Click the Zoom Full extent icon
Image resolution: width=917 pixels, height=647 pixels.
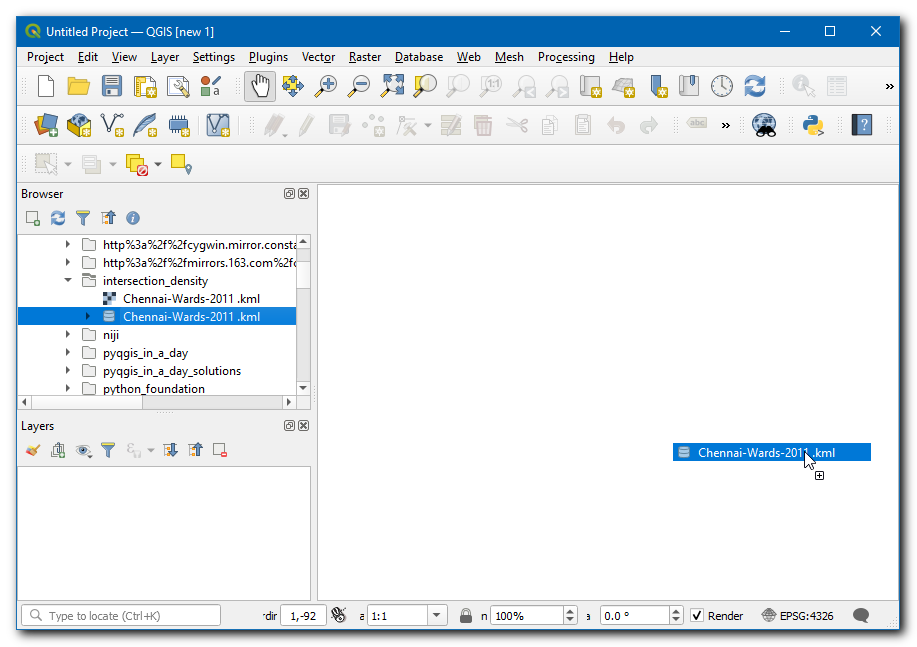click(x=392, y=87)
